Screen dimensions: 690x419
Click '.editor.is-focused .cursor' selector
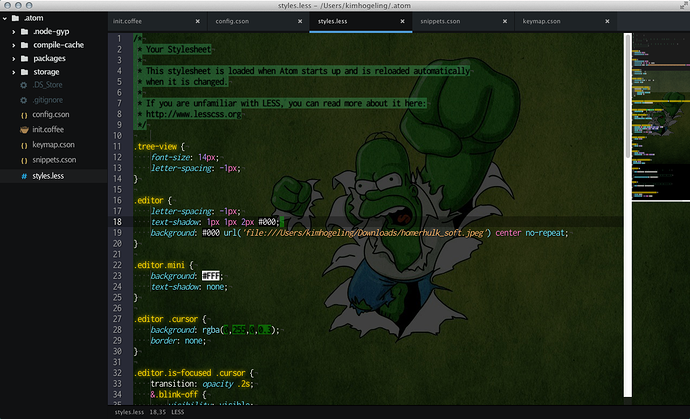(190, 373)
